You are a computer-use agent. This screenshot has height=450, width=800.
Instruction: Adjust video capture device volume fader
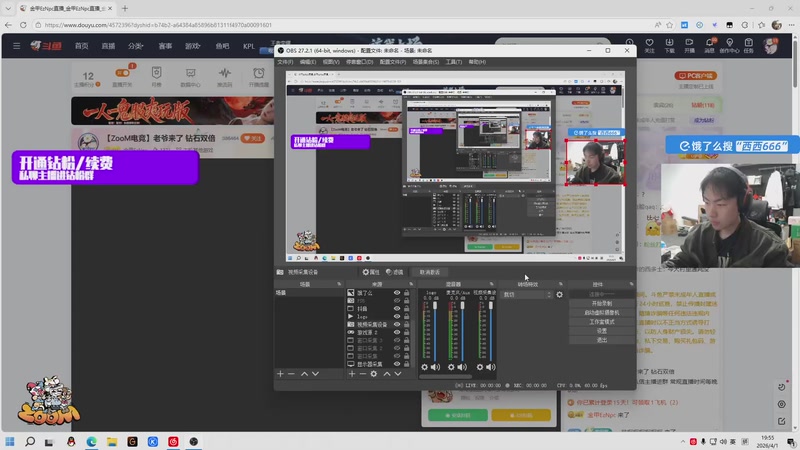pos(491,306)
